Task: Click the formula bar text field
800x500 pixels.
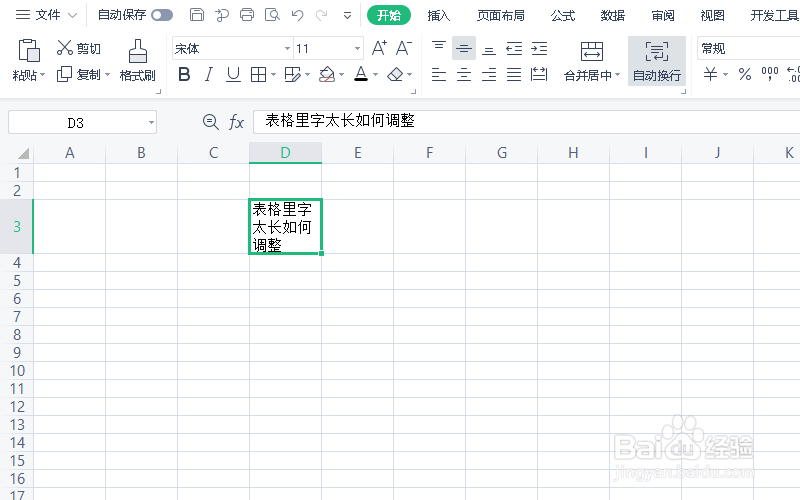Action: point(527,121)
